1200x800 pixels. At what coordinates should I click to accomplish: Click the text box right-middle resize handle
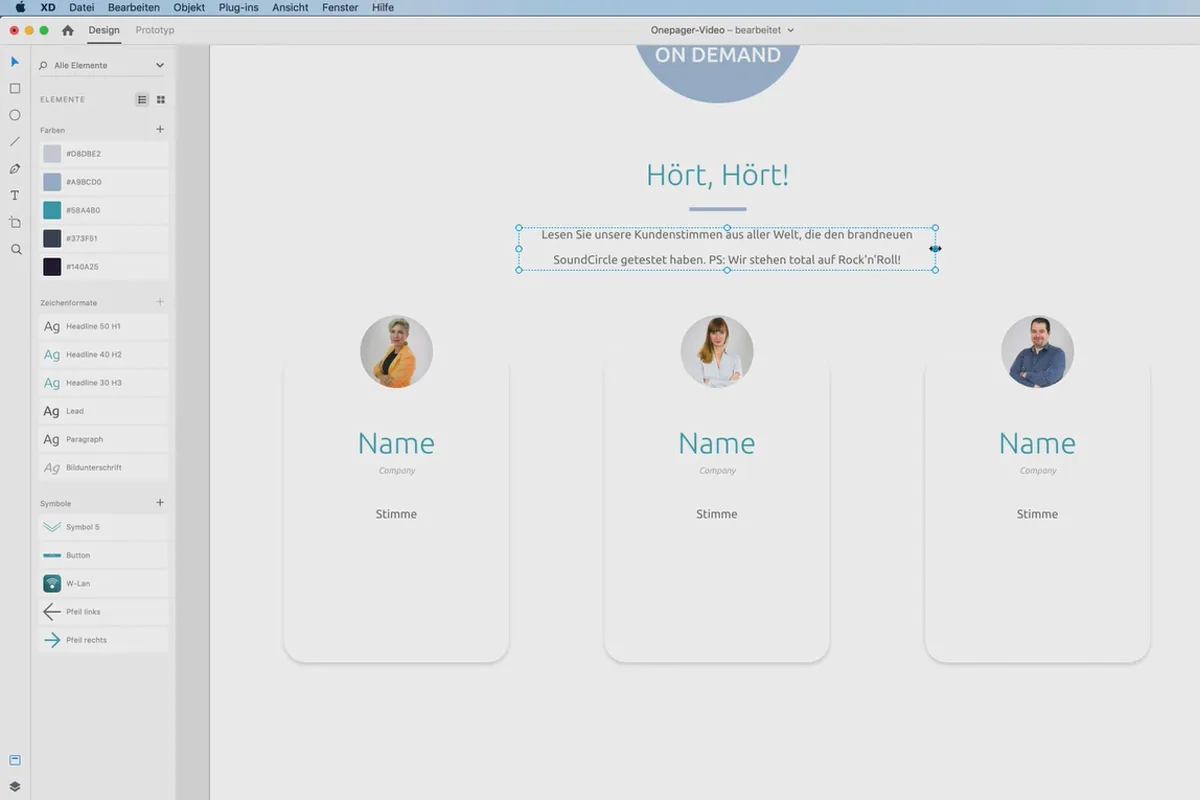[x=936, y=248]
